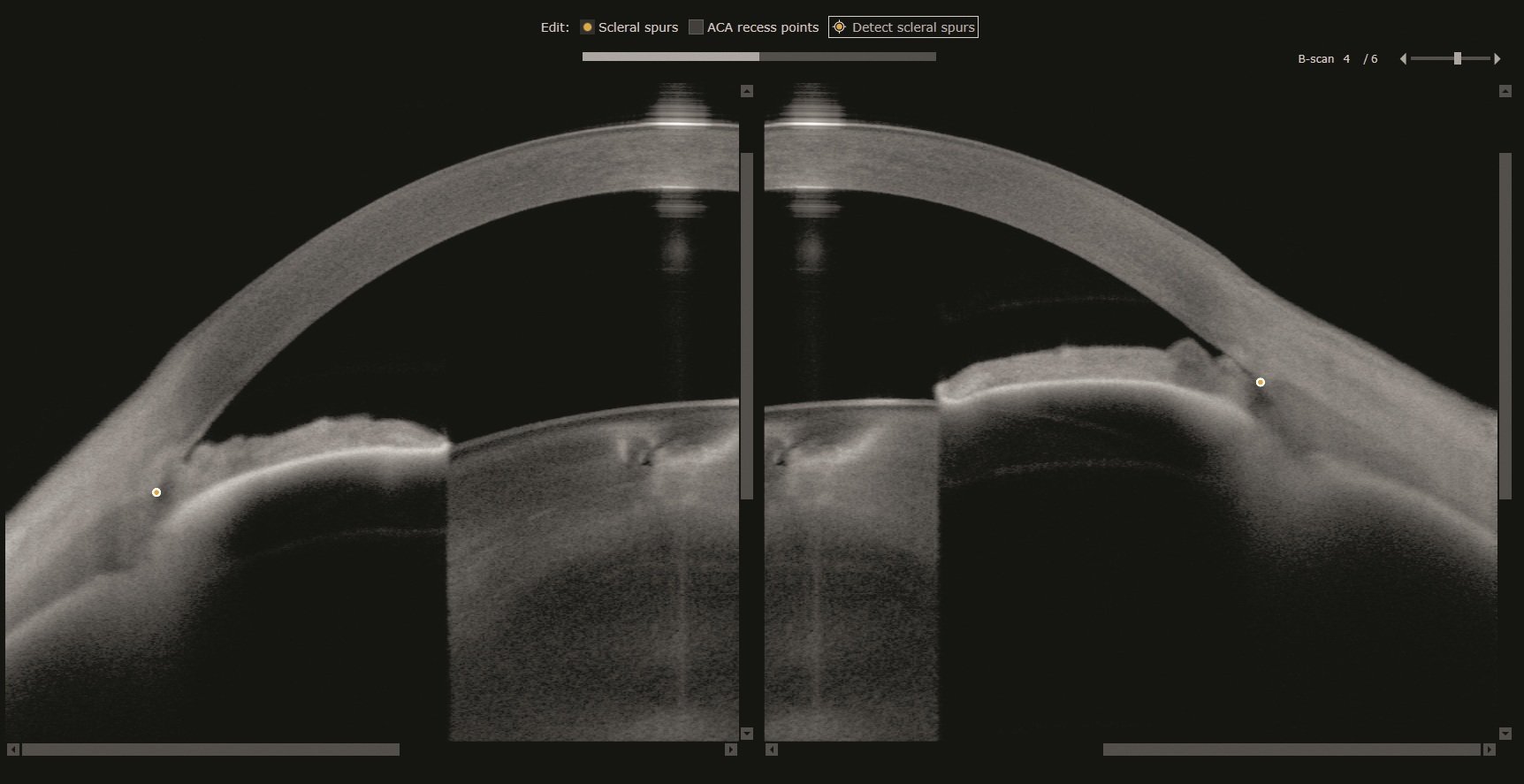Advance to next B-scan with right arrow
The height and width of the screenshot is (784, 1524).
tap(1497, 59)
